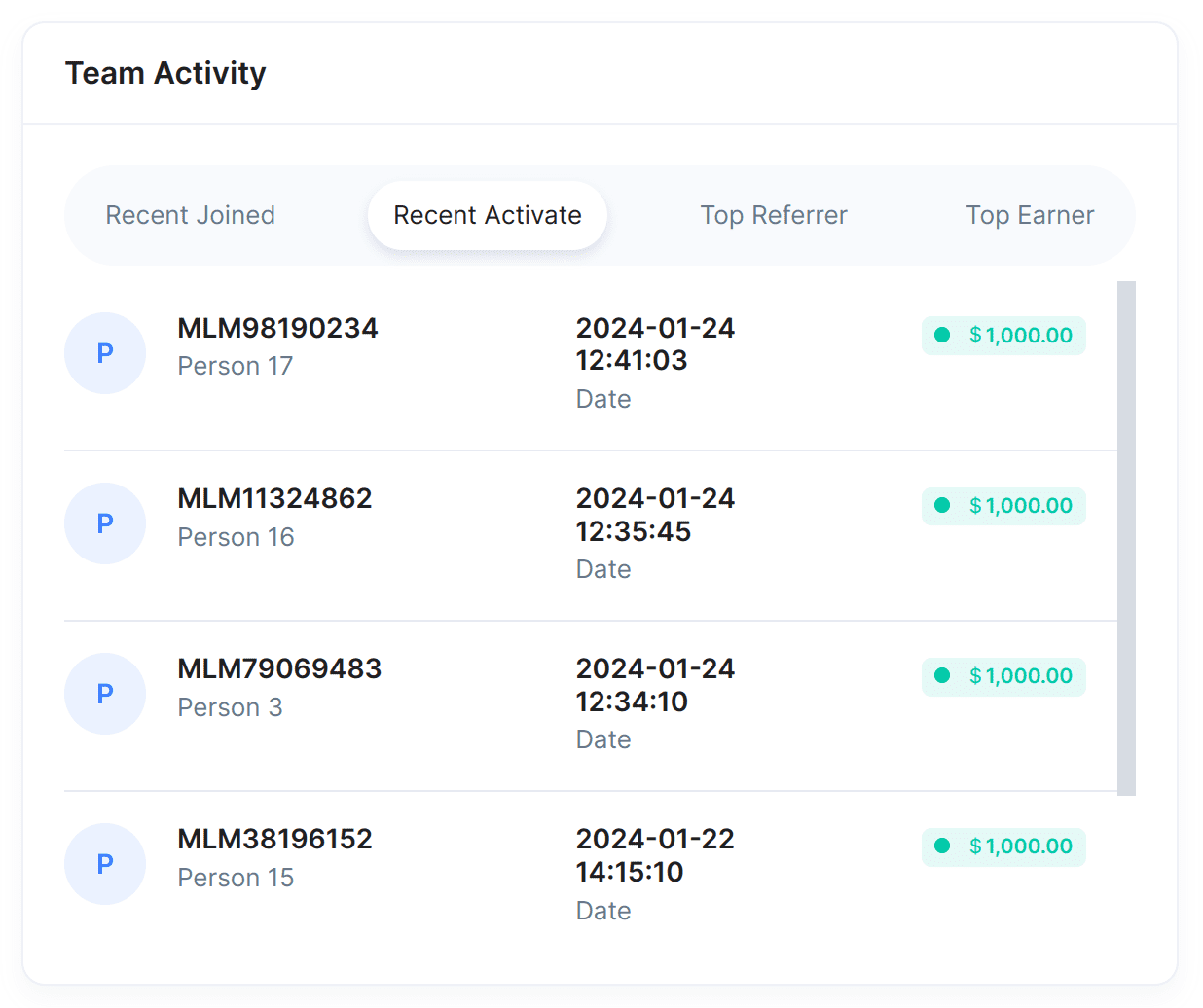Click the avatar icon for Person 16
This screenshot has width=1203, height=1008.
point(105,523)
